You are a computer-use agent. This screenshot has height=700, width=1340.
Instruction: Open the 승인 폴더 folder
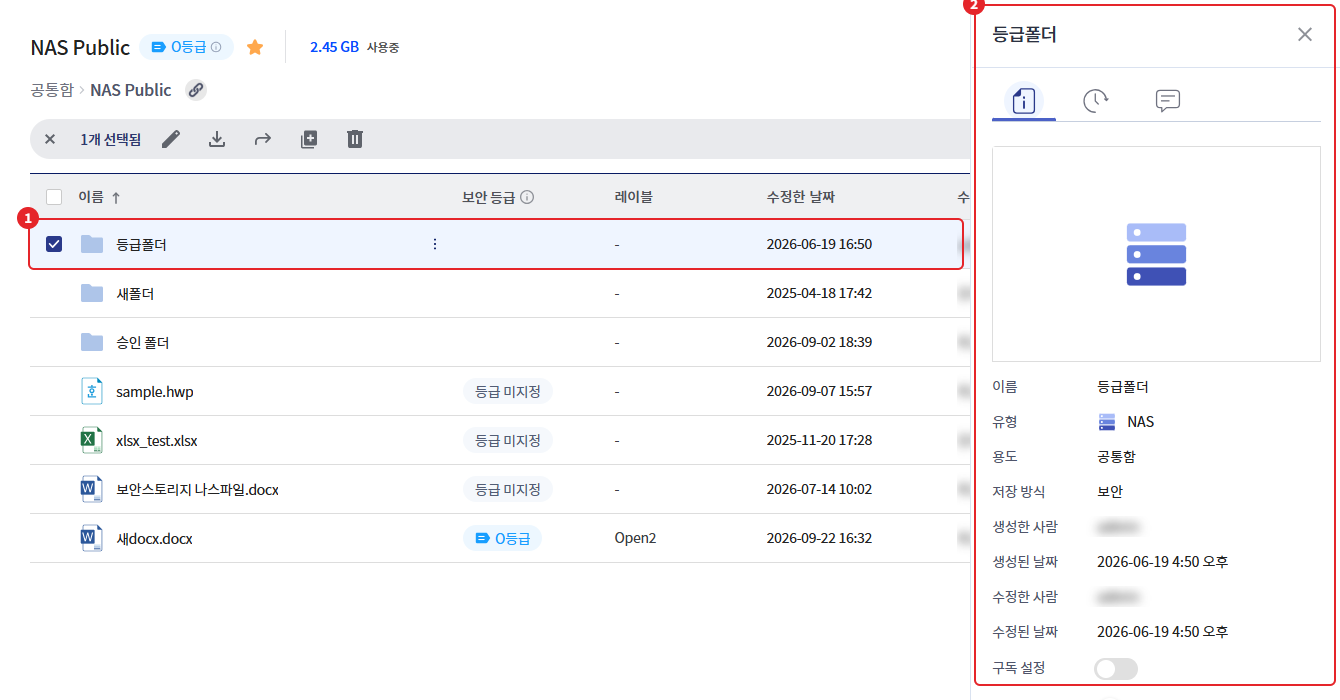(x=142, y=343)
